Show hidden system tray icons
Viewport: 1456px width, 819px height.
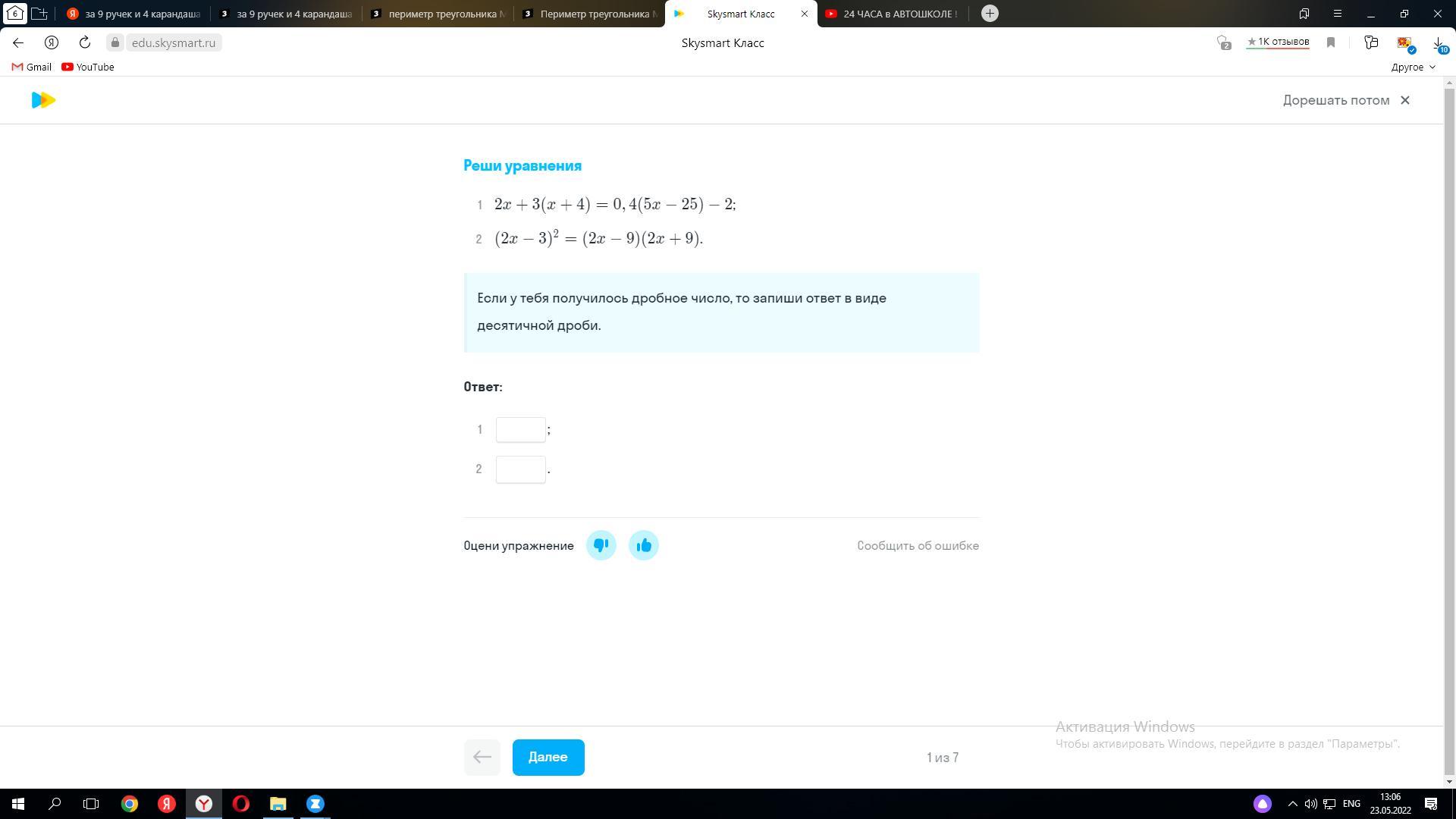click(x=1292, y=804)
